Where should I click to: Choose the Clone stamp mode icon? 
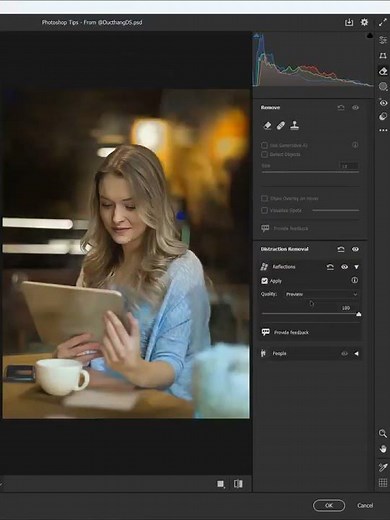[294, 126]
